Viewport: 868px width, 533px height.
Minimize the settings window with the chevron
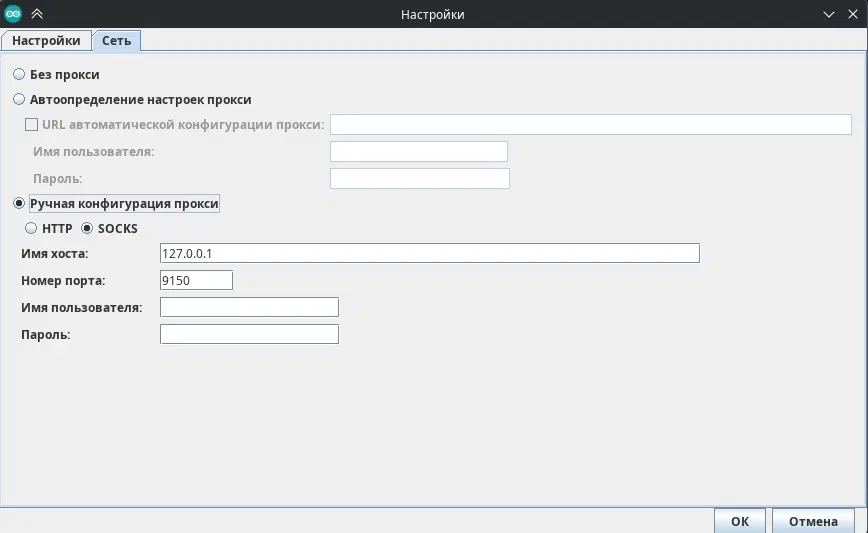[x=829, y=14]
